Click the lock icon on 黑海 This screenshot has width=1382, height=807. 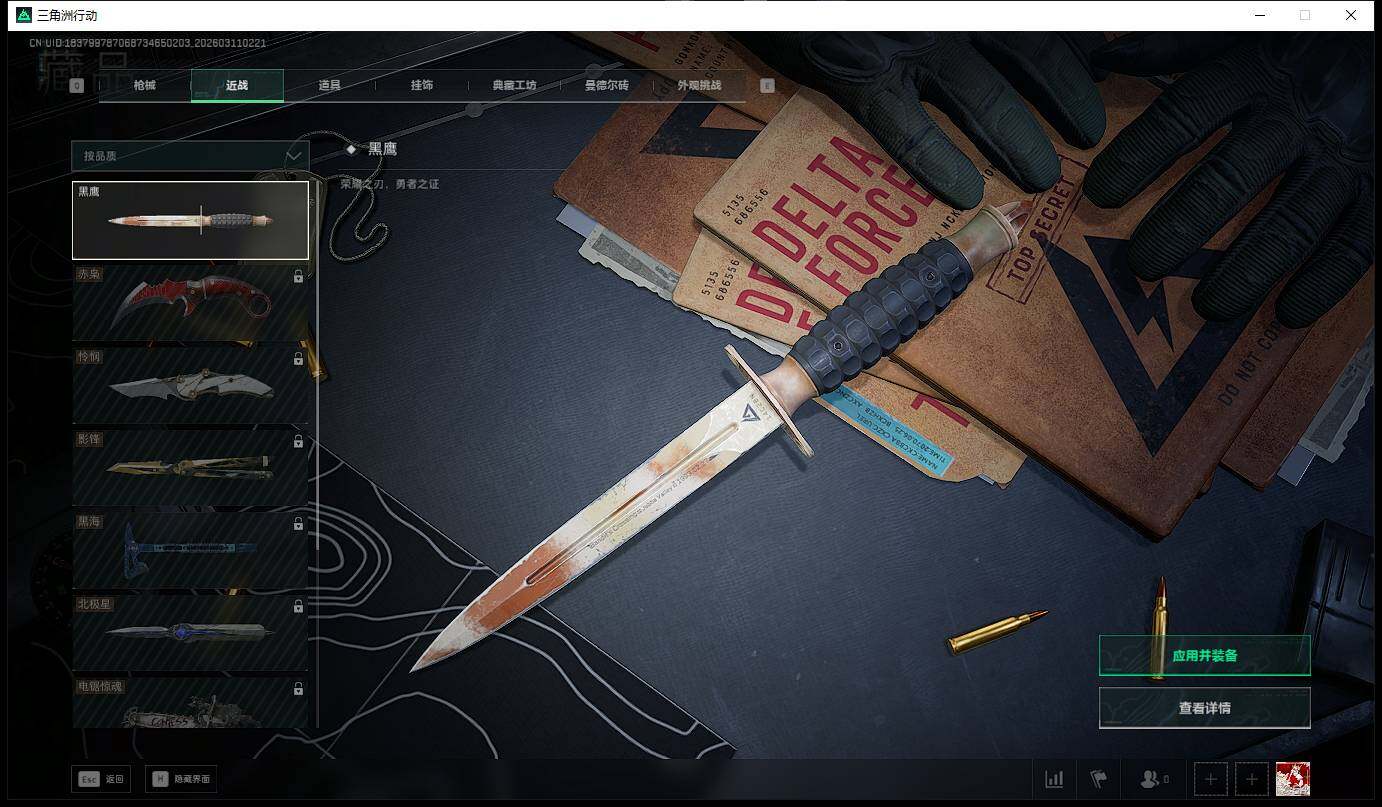(x=298, y=524)
